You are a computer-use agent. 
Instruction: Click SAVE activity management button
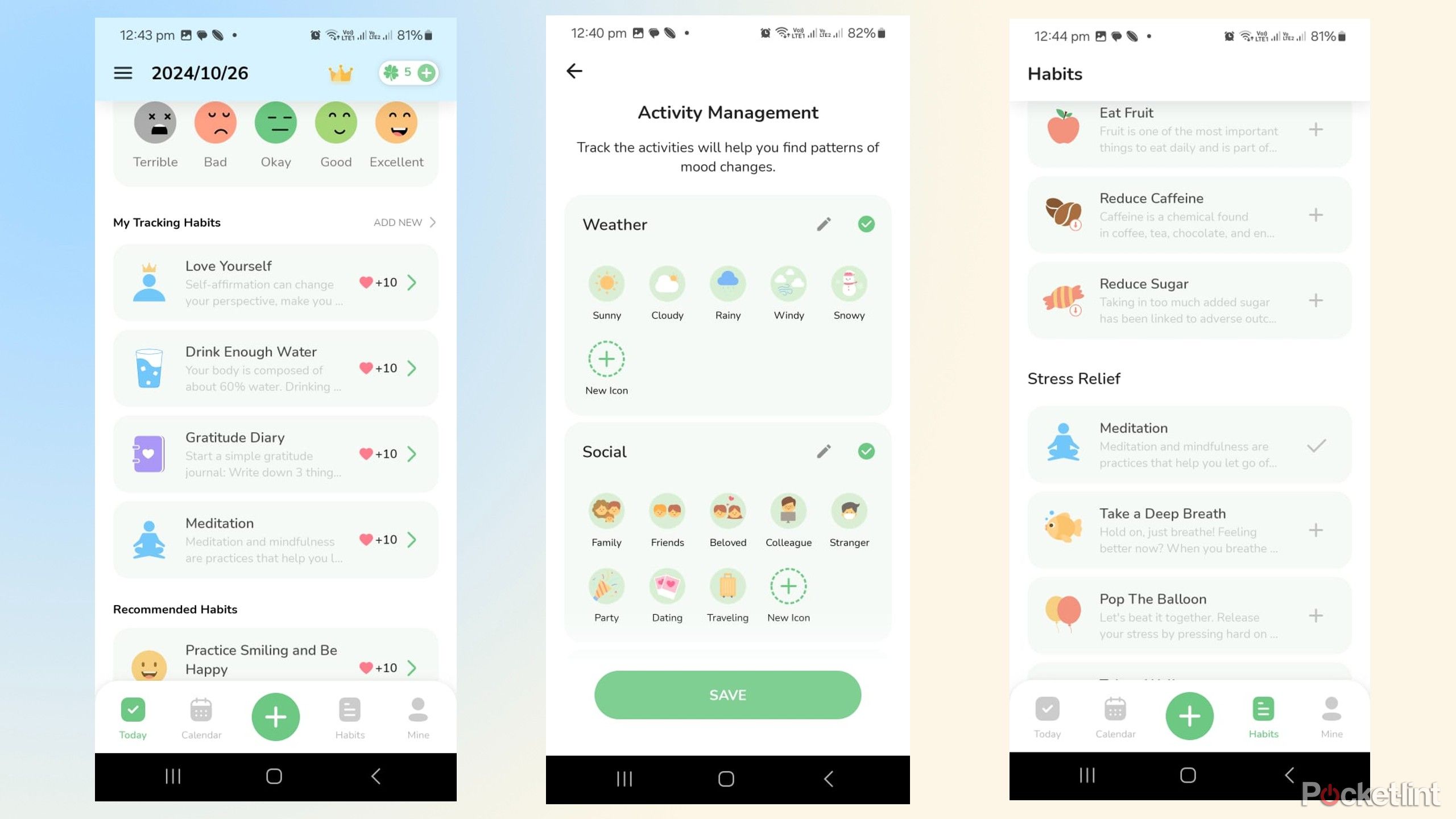point(727,695)
